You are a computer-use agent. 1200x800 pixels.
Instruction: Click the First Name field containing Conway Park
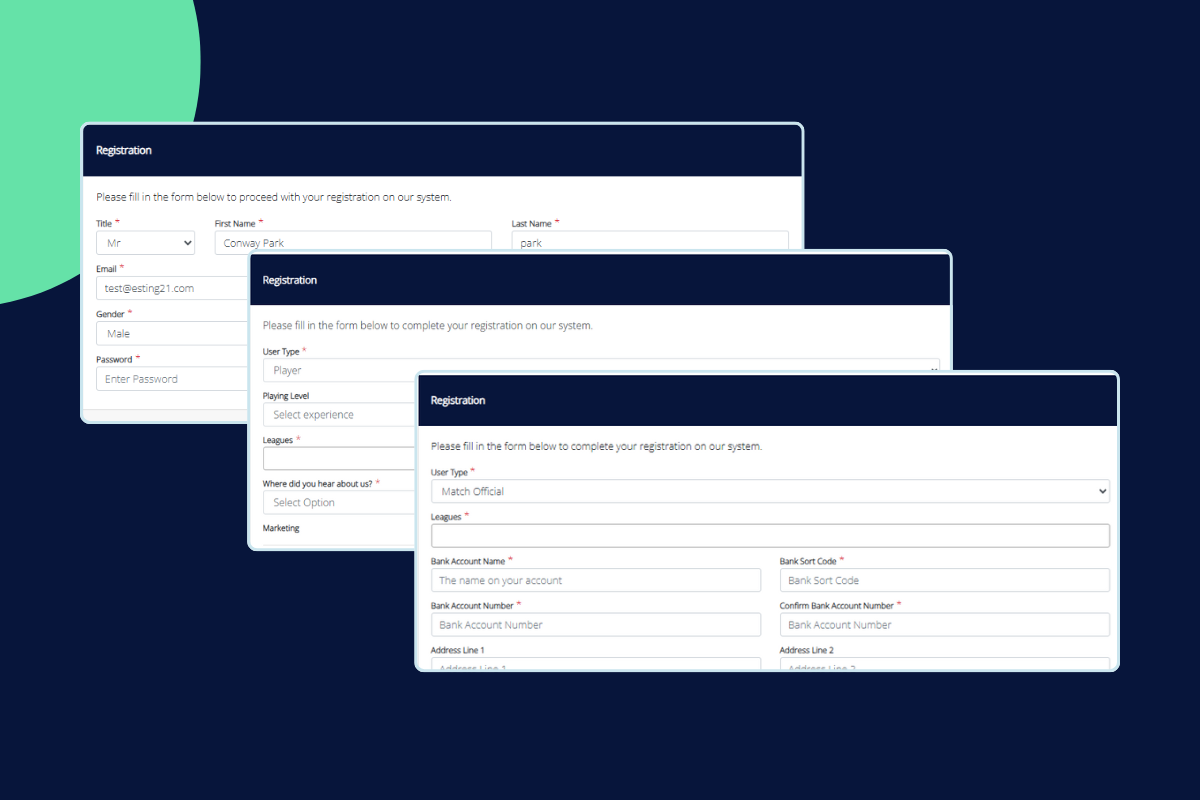(353, 241)
